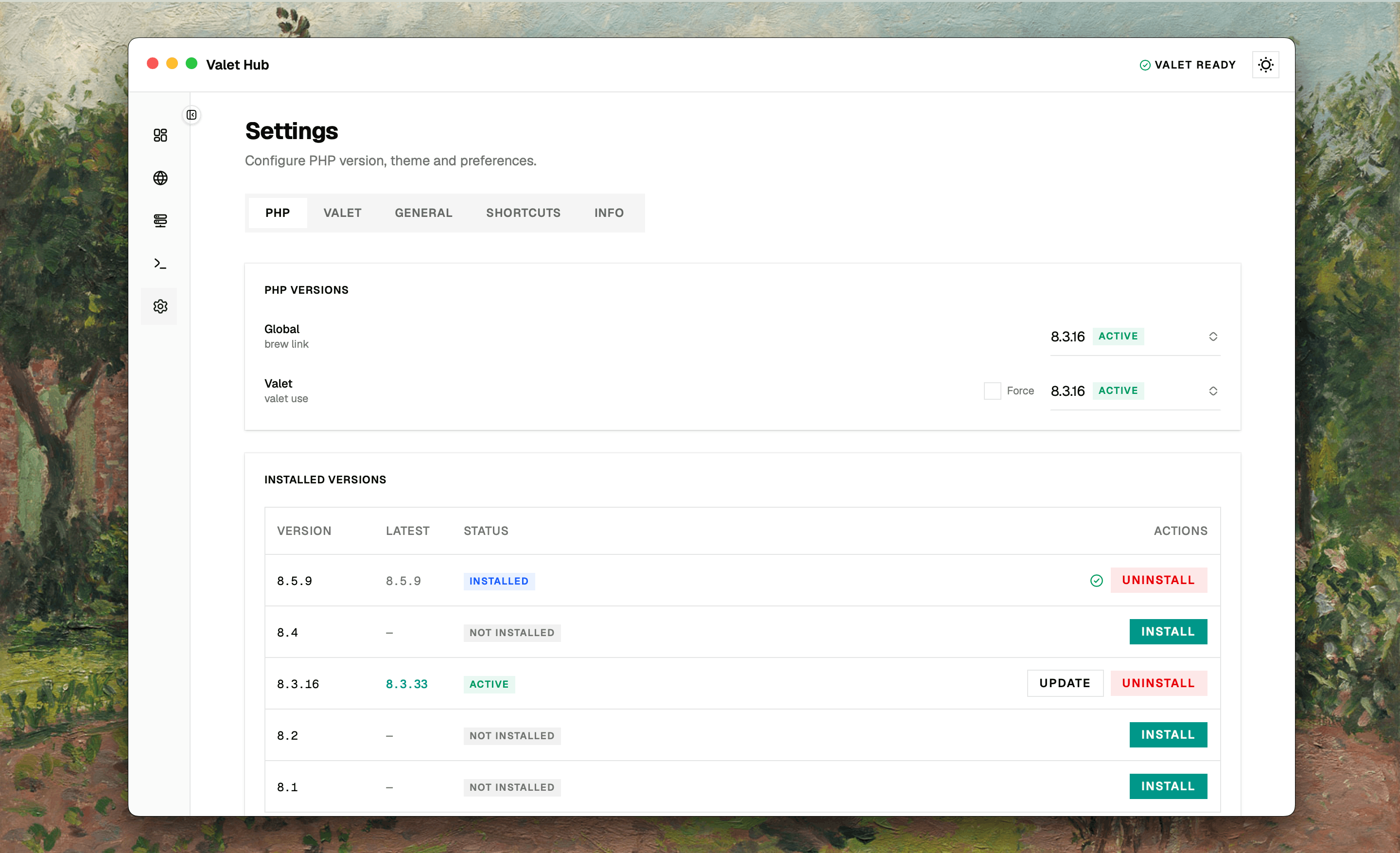This screenshot has height=853, width=1400.
Task: Open the sites globe icon in sidebar
Action: (x=160, y=178)
